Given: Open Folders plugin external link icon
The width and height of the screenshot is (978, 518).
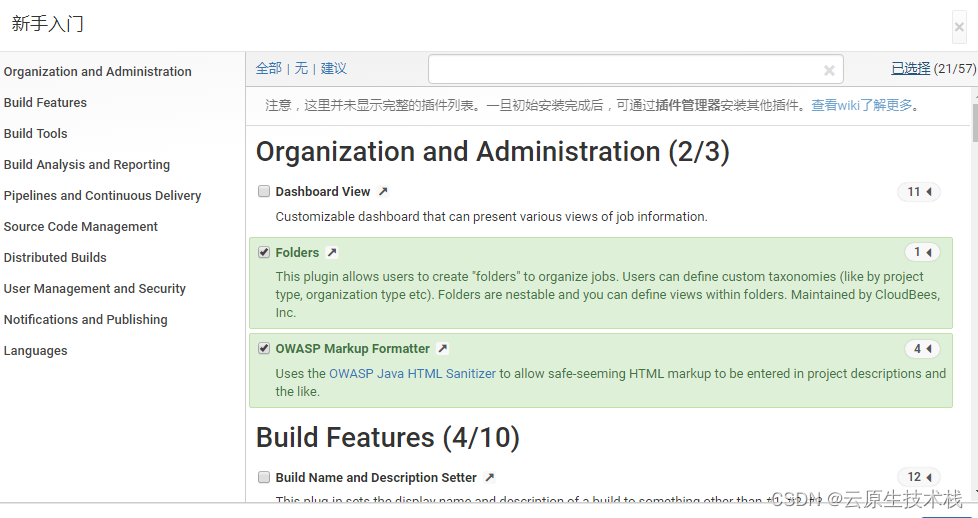Looking at the screenshot, I should (x=332, y=253).
